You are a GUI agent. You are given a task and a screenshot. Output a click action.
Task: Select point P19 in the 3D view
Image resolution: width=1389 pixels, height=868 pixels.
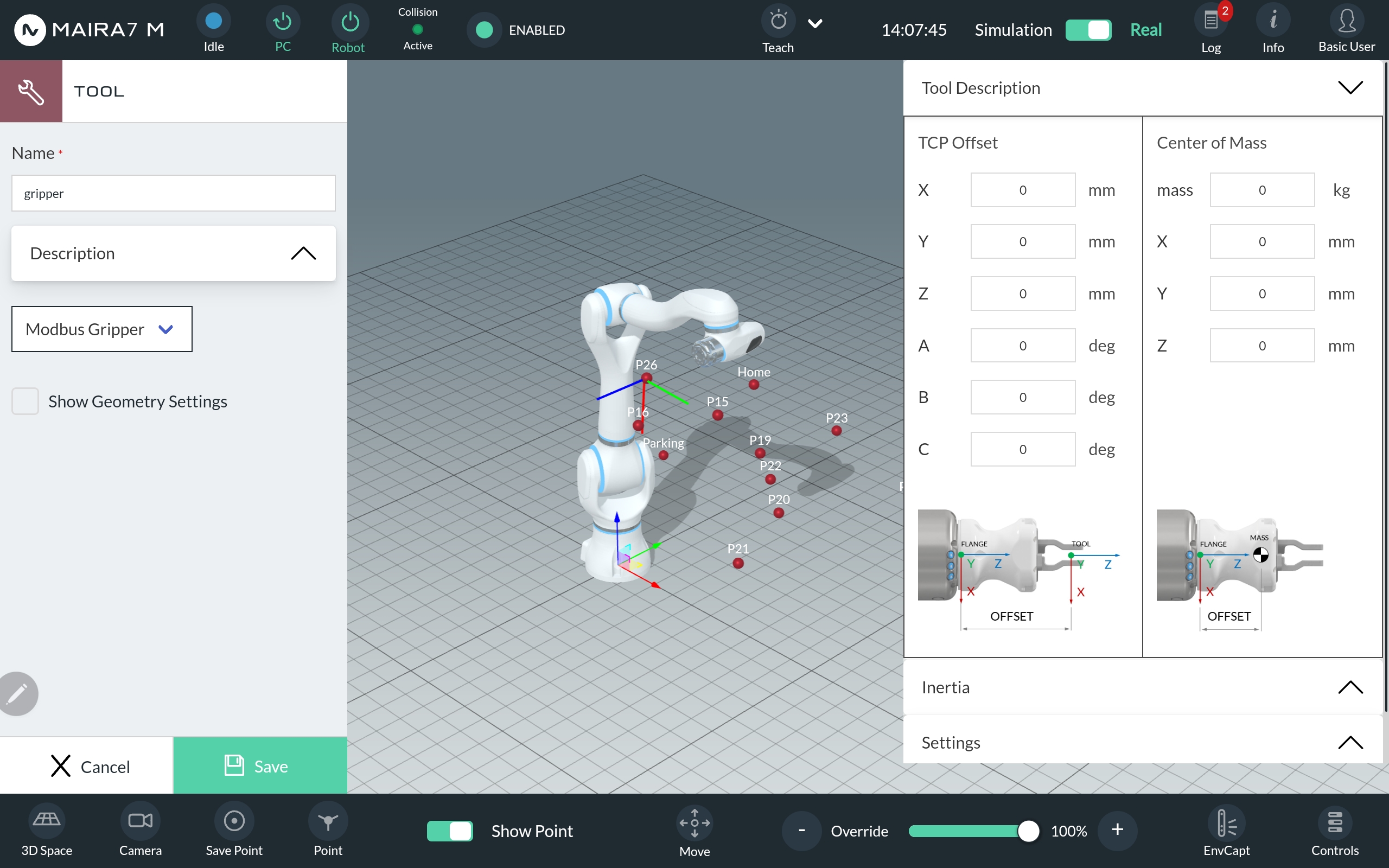coord(760,453)
